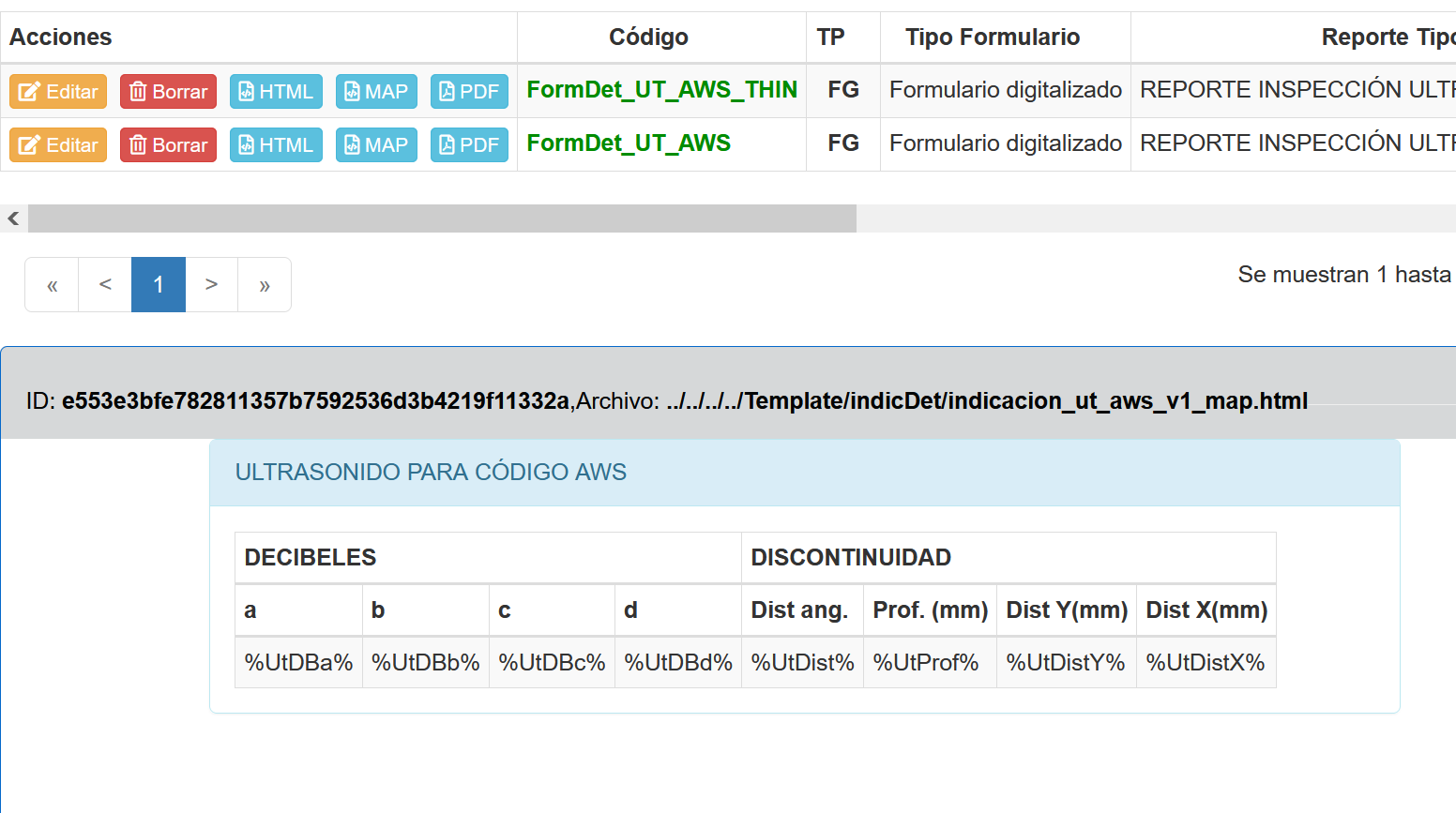
Task: Go to next page of results
Action: (x=211, y=285)
